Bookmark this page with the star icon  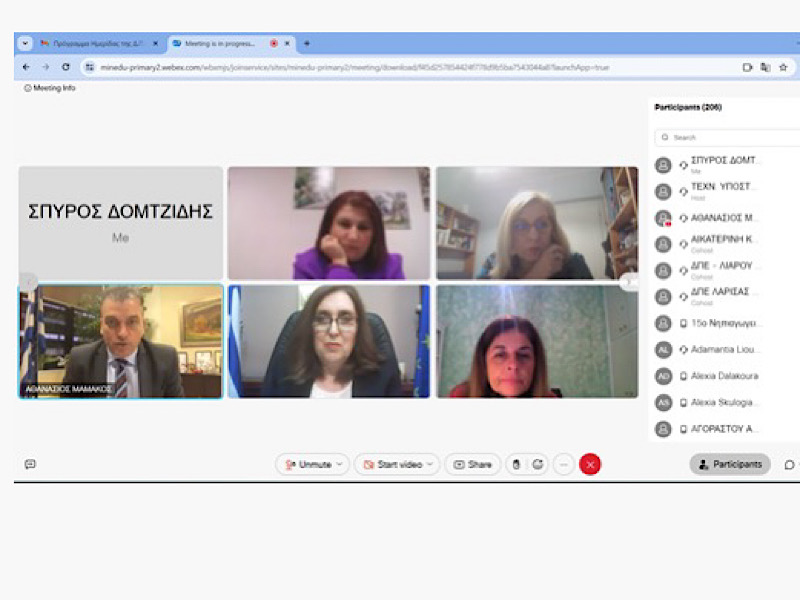click(x=783, y=67)
